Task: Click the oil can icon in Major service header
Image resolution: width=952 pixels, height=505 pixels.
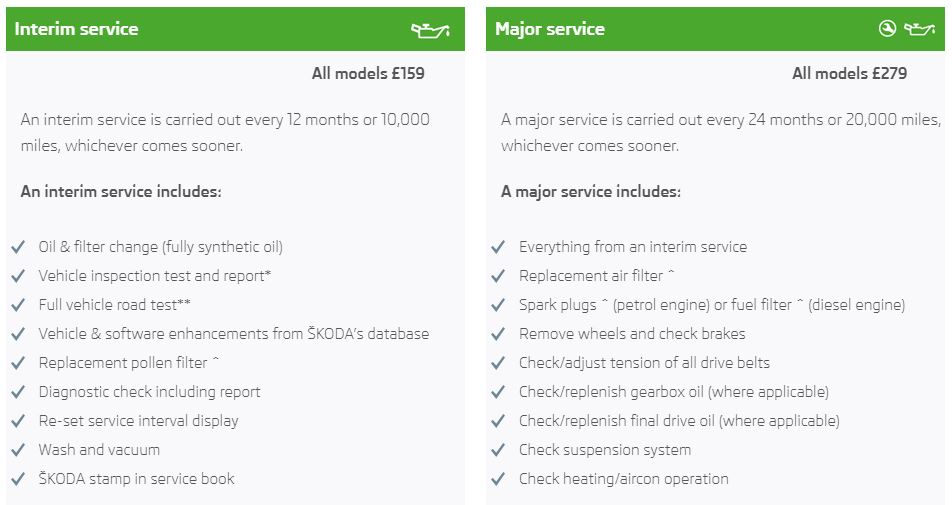Action: click(x=919, y=29)
